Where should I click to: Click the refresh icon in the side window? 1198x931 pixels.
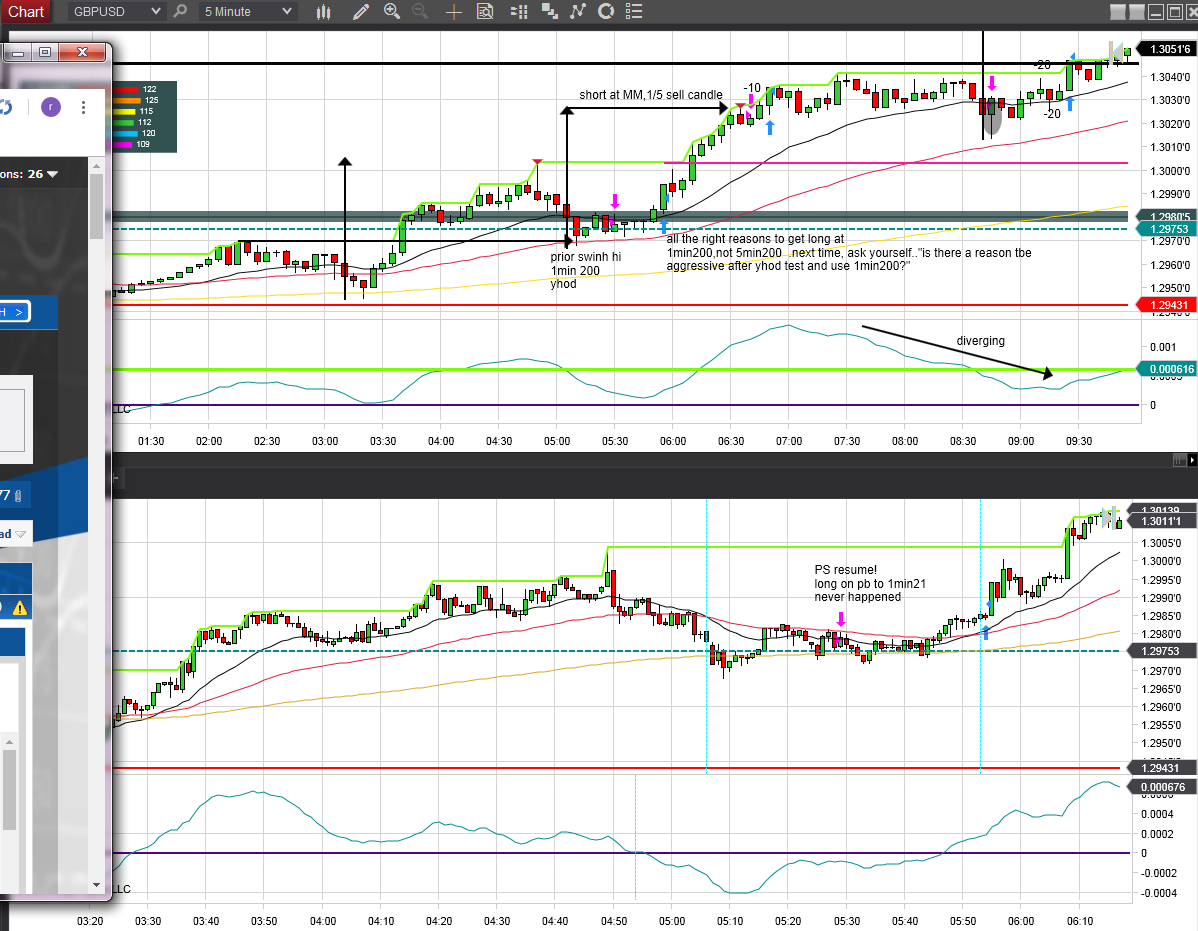click(6, 108)
